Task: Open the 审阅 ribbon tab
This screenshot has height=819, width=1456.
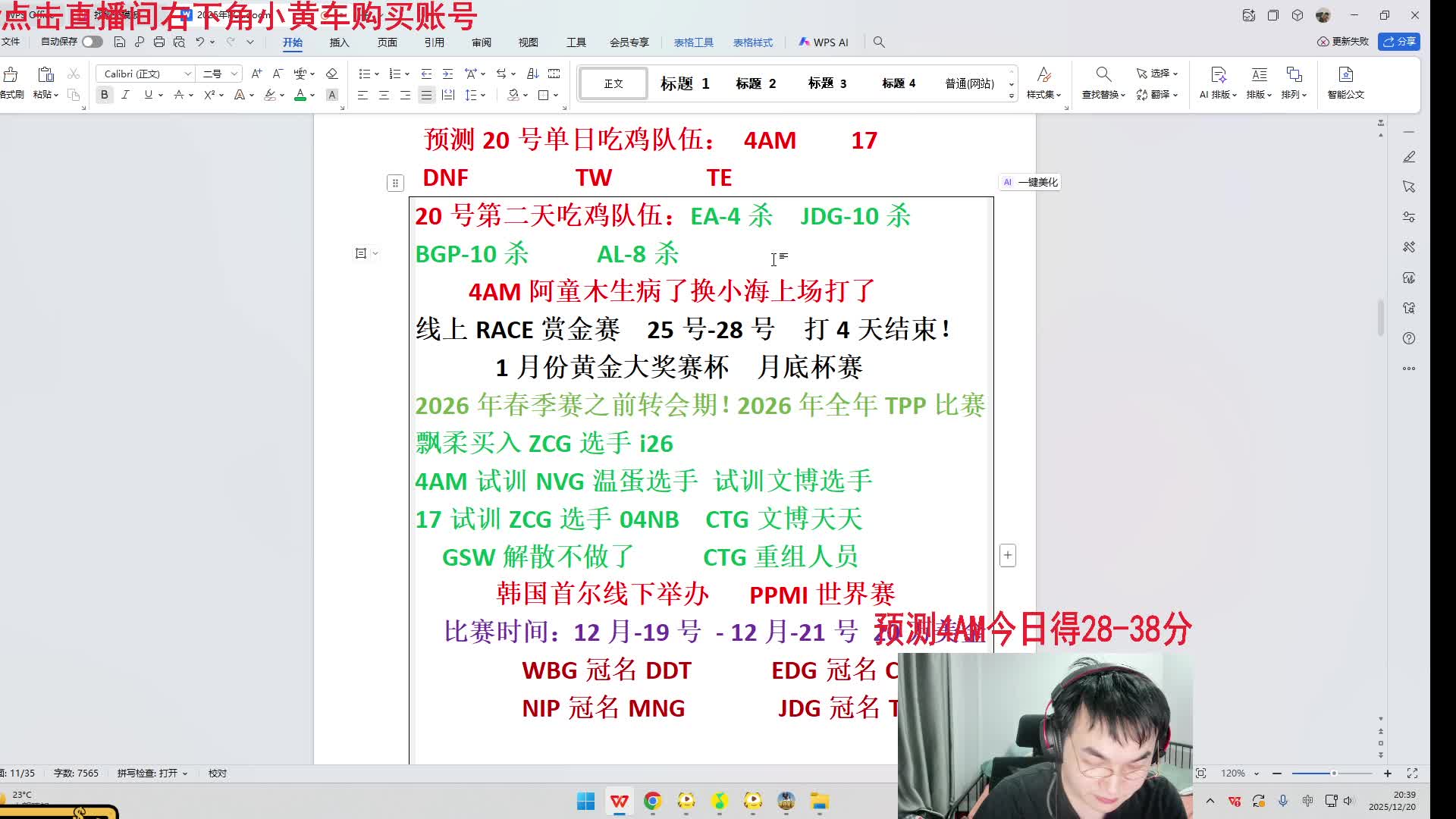Action: 481,42
